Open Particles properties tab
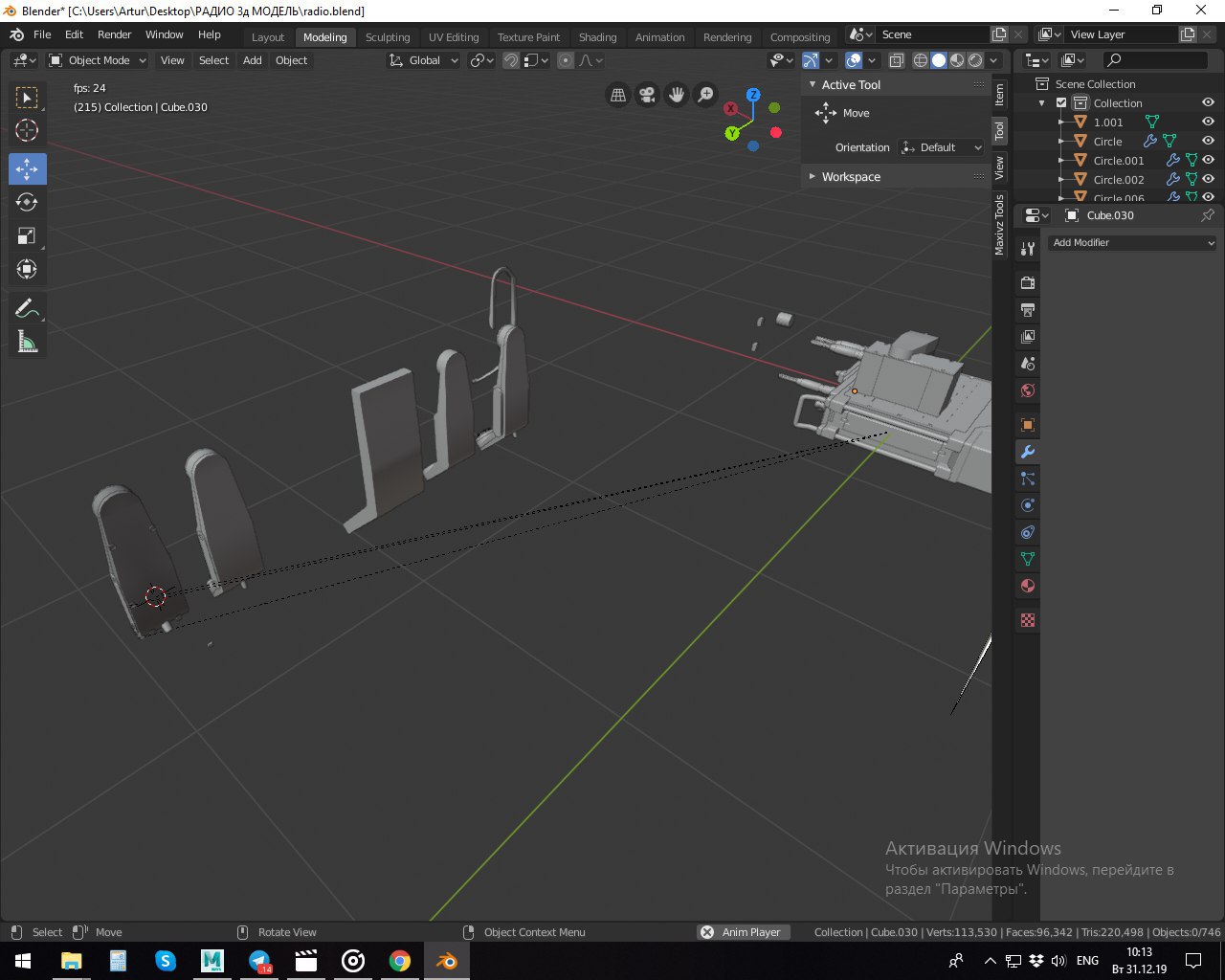The image size is (1225, 980). click(x=1028, y=479)
